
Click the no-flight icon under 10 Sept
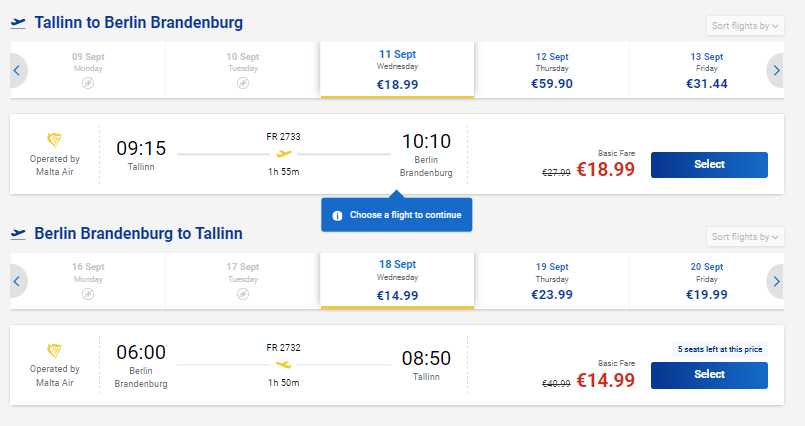pos(243,83)
